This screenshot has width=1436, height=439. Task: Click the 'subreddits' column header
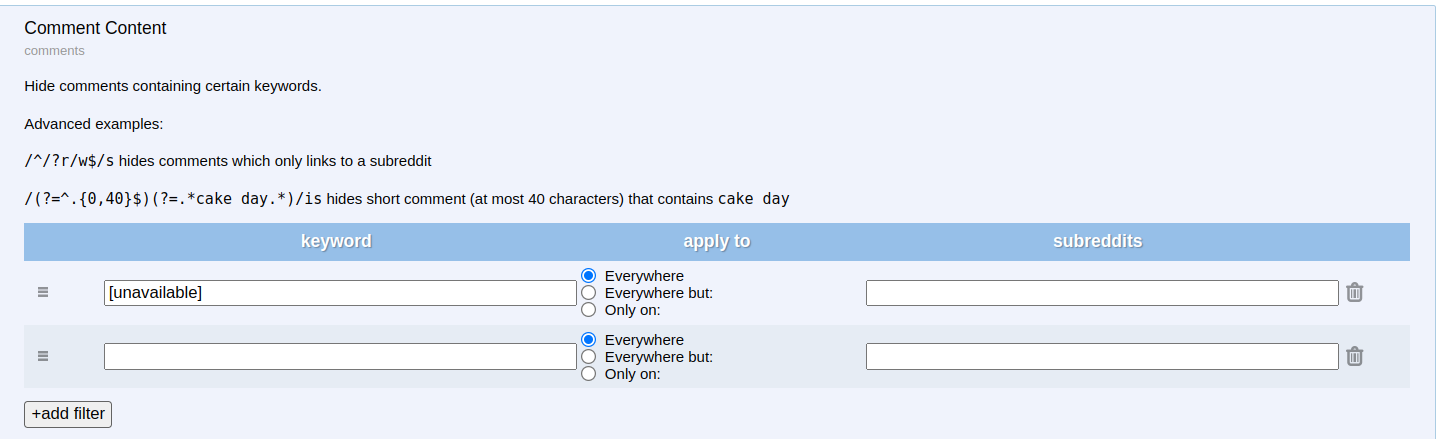pyautogui.click(x=1098, y=241)
